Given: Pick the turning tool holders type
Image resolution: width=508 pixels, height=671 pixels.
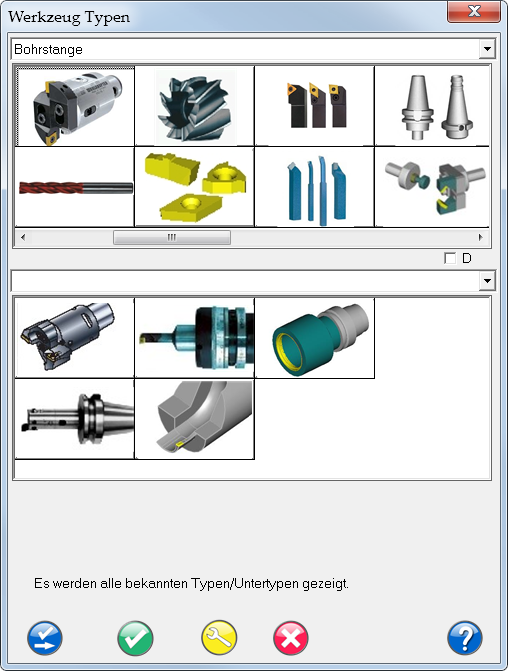Looking at the screenshot, I should (315, 106).
